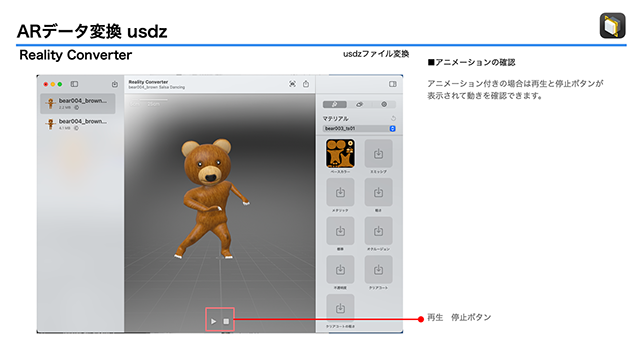This screenshot has width=640, height=360.
Task: Click the metallic texture import slot
Action: tap(340, 192)
